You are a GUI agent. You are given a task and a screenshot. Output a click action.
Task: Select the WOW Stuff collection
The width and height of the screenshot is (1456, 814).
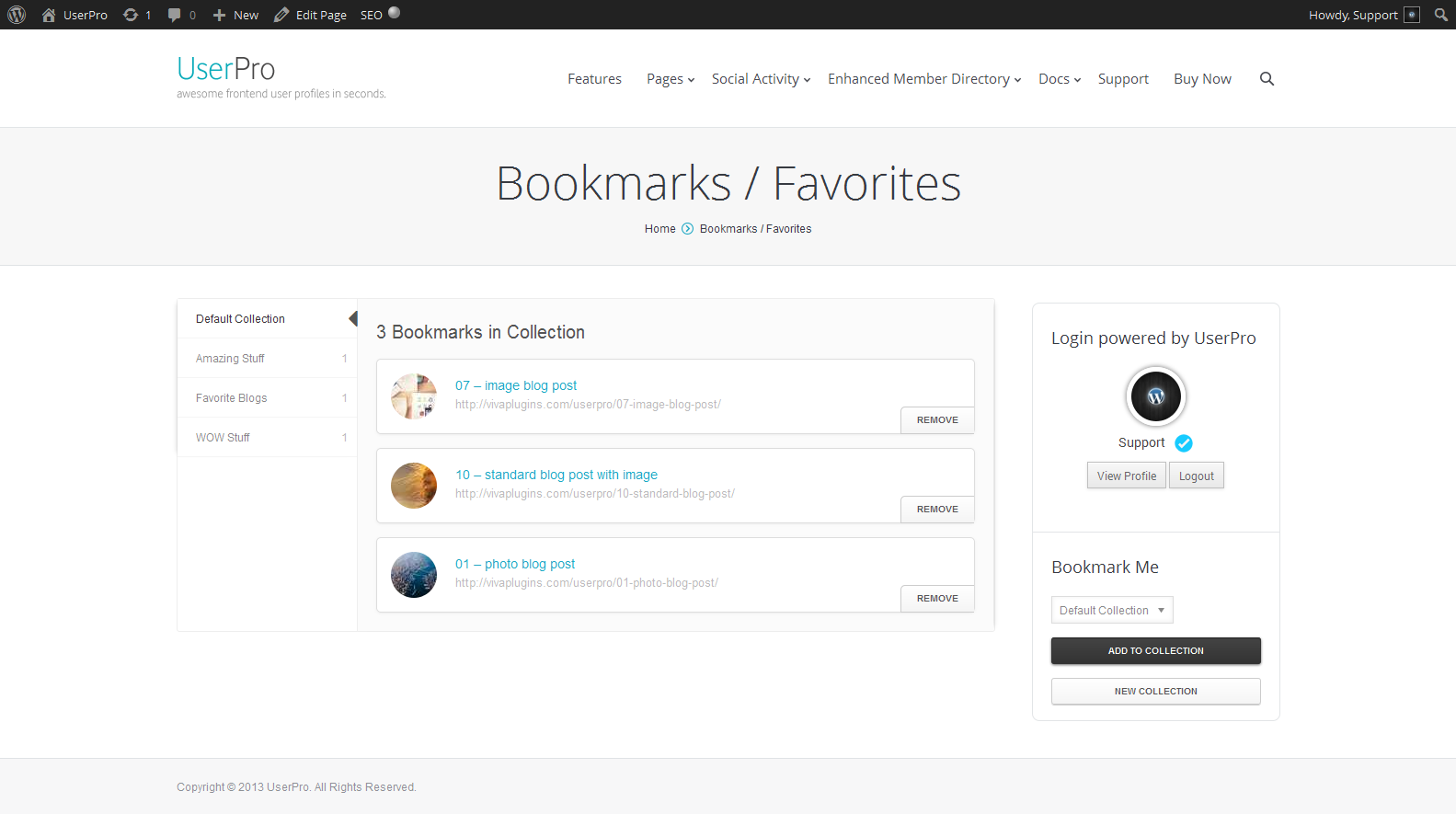[x=267, y=438]
